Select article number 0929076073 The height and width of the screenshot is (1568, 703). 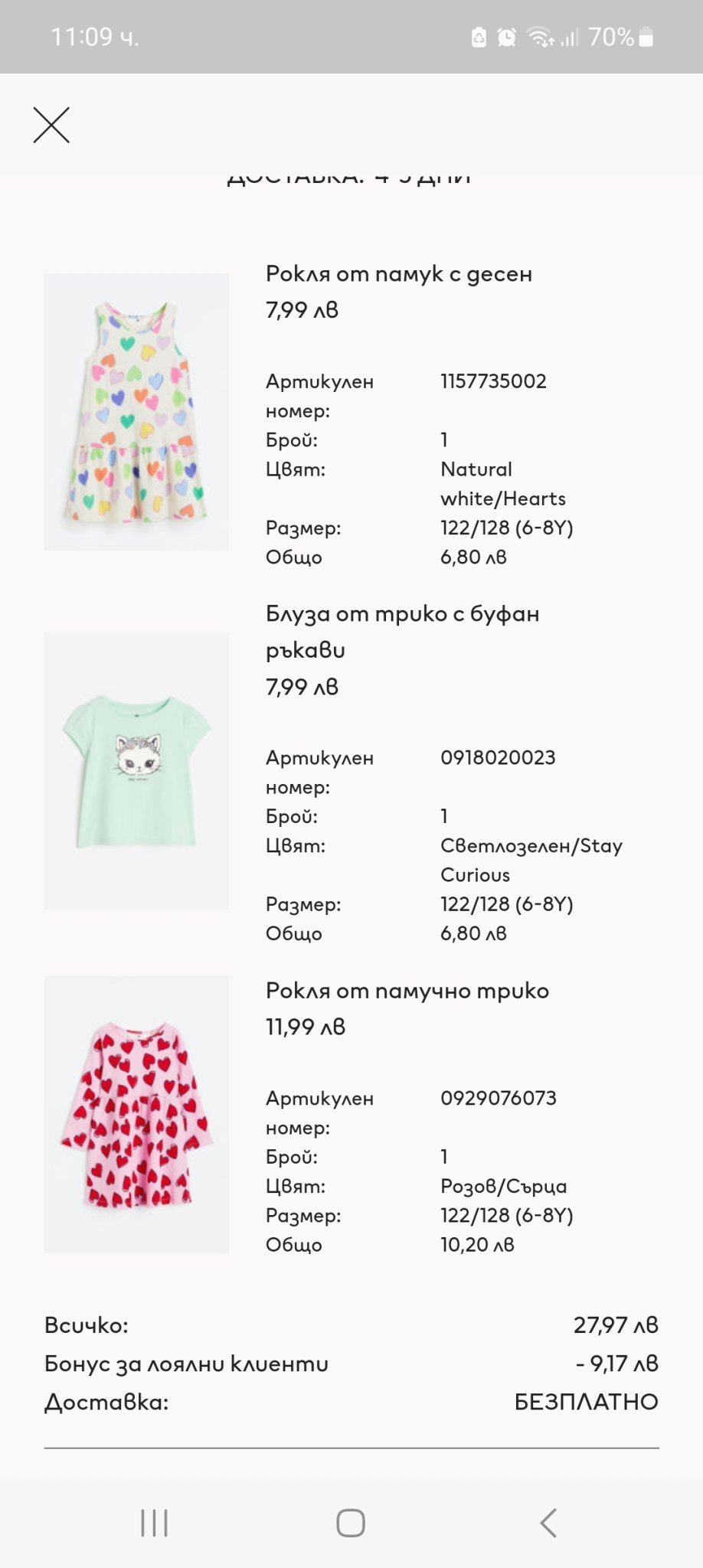pyautogui.click(x=498, y=1098)
